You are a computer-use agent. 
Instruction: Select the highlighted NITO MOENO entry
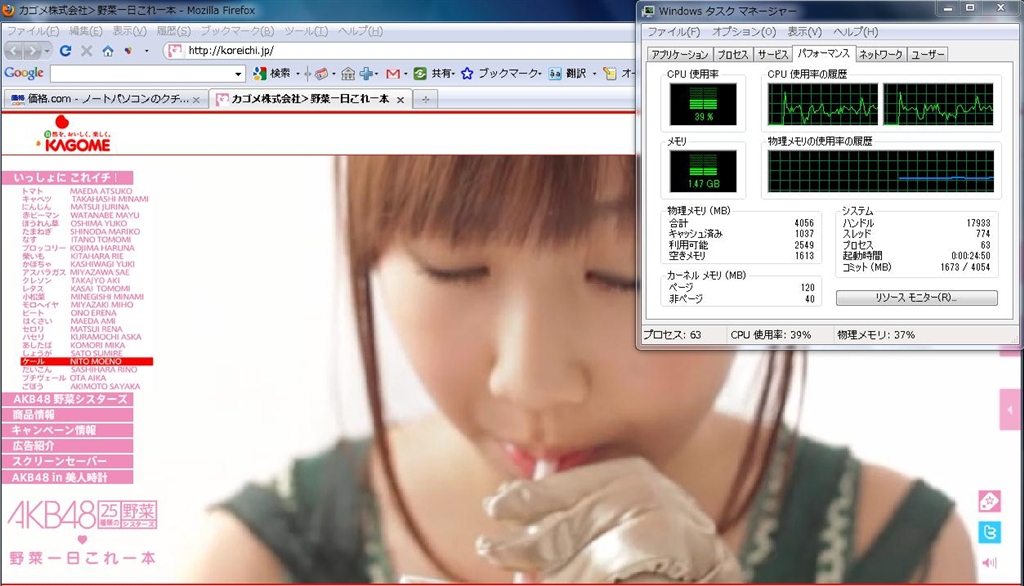87,361
